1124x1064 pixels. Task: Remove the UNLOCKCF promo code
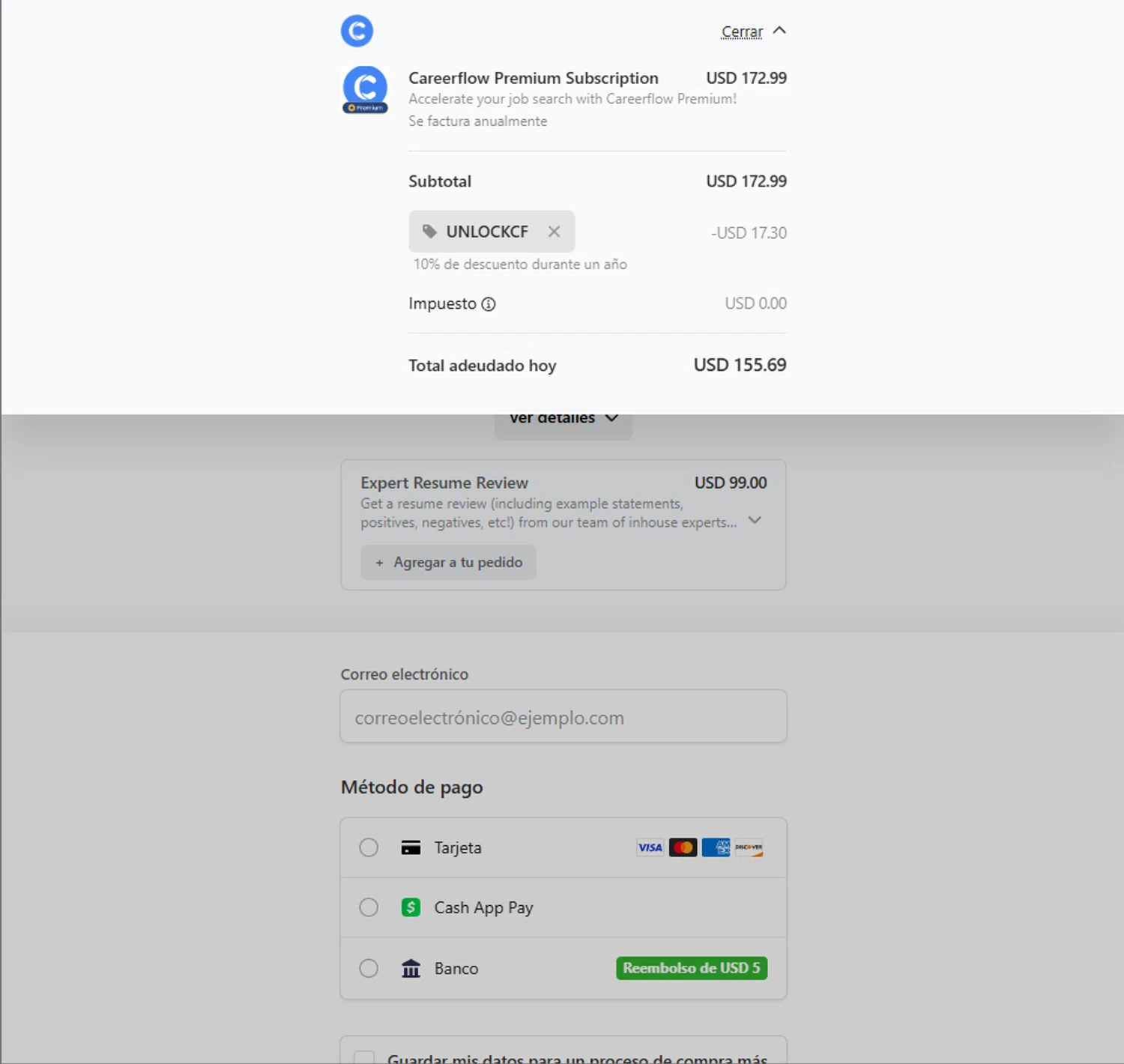click(x=554, y=232)
